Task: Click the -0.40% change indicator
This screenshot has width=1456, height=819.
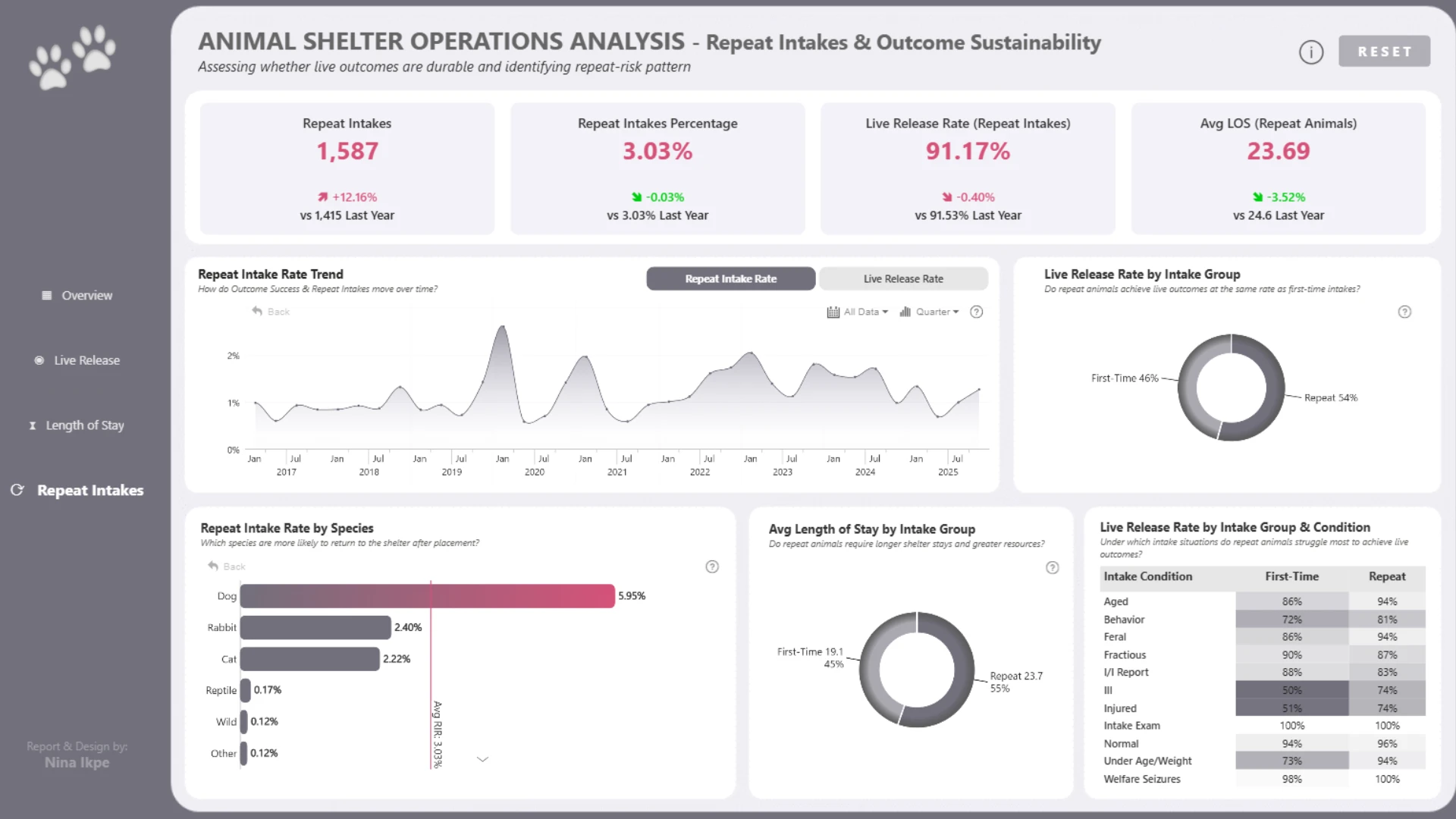Action: click(968, 197)
